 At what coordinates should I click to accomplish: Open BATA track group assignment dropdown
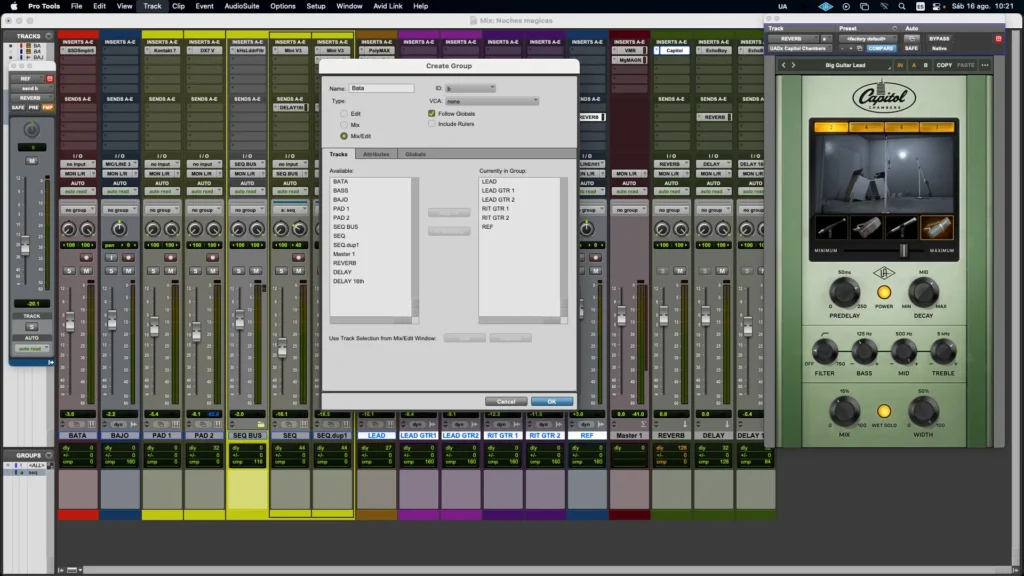tap(77, 210)
